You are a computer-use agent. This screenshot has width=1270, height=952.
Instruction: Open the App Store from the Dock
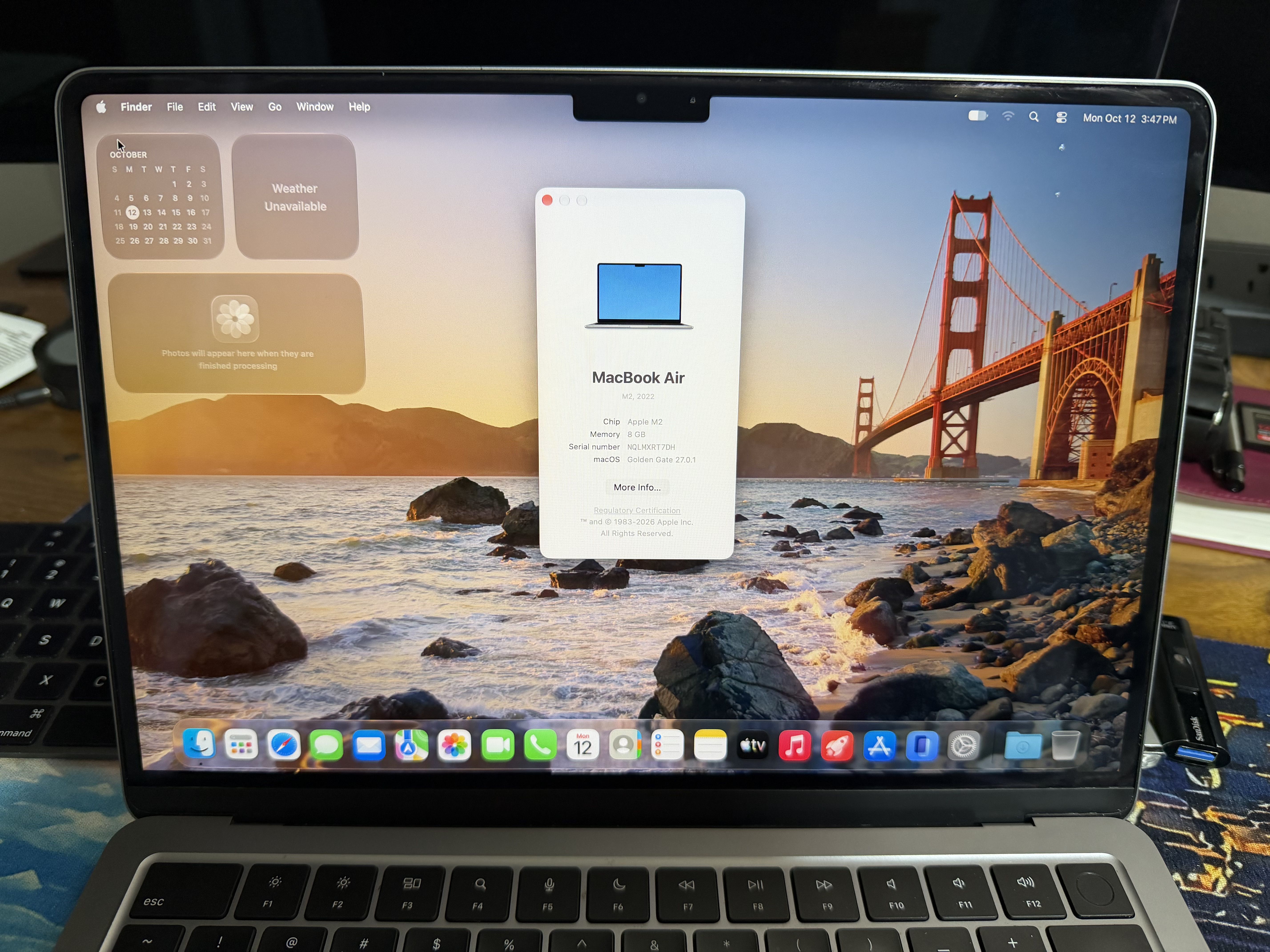pyautogui.click(x=880, y=746)
